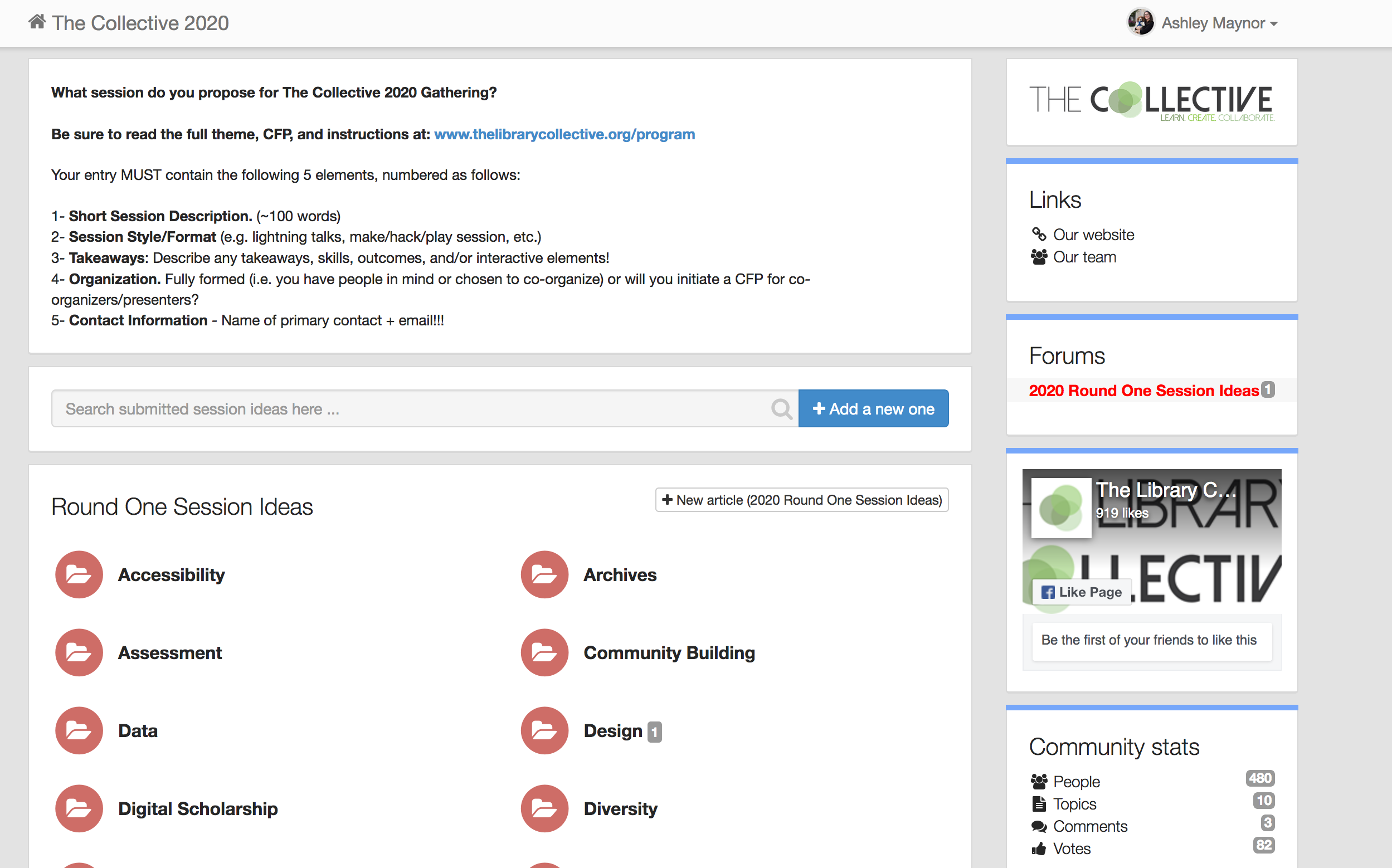This screenshot has height=868, width=1392.
Task: Open The Collective 2020 home link
Action: click(140, 23)
